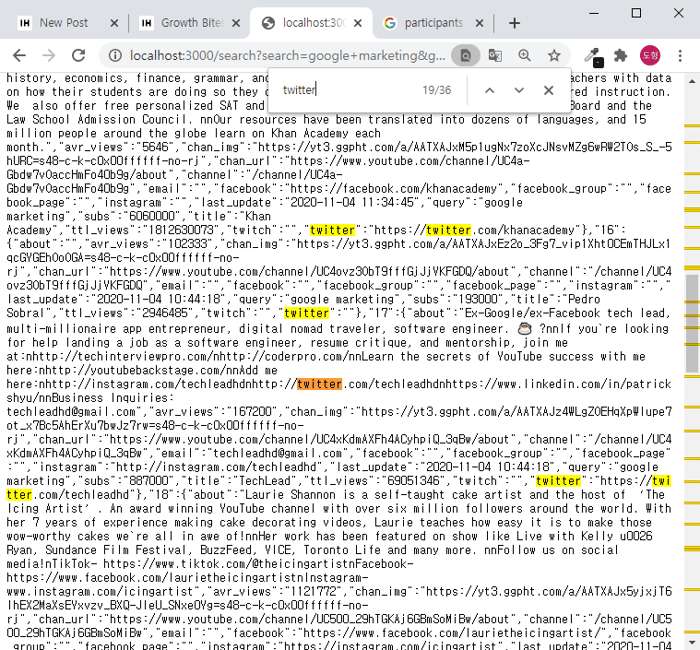Screen dimensions: 700x650
Task: Open the zoom magnifier icon
Action: pyautogui.click(x=525, y=56)
